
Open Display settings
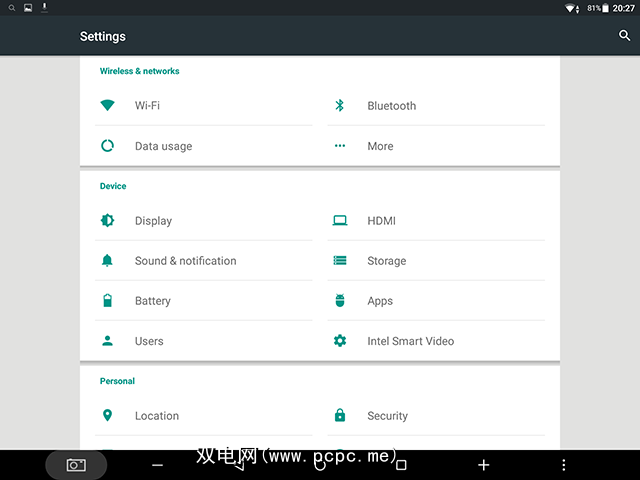click(204, 220)
